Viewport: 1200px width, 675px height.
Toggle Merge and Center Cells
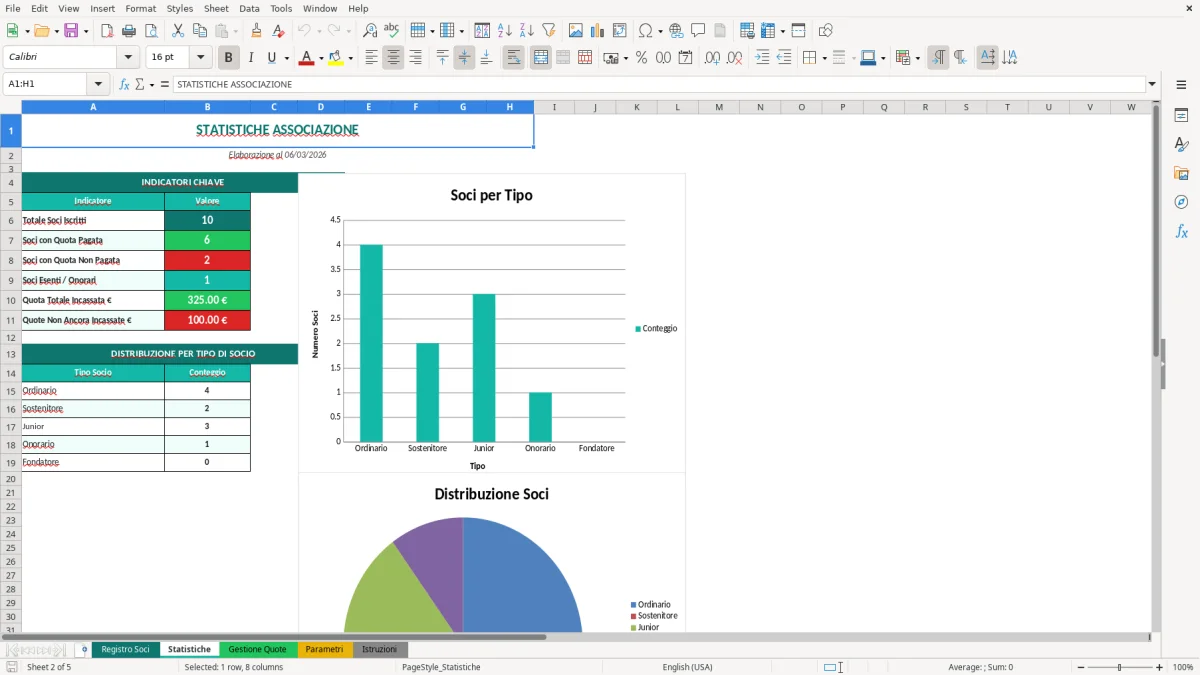[x=541, y=58]
